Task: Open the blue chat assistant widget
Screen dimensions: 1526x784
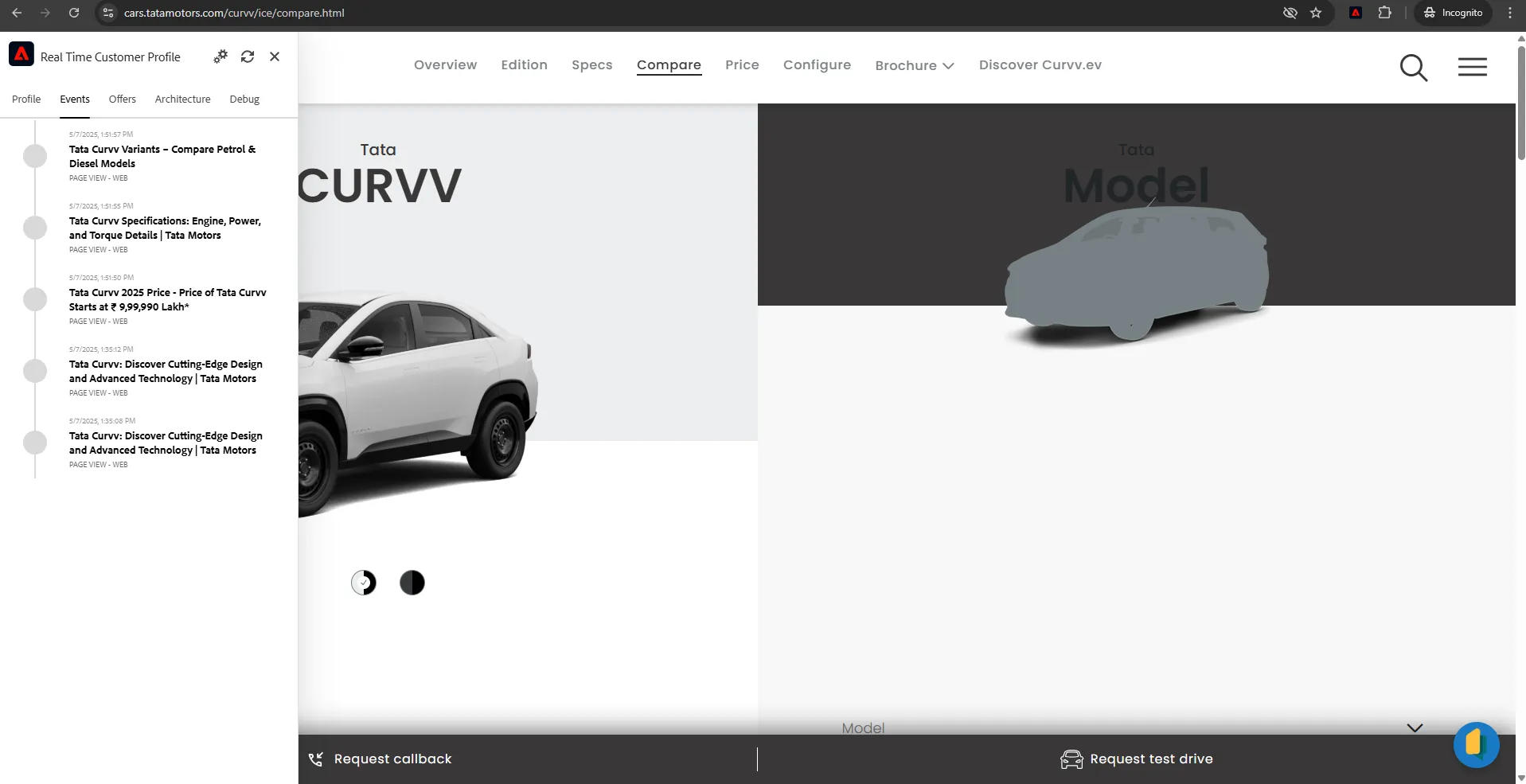Action: coord(1476,745)
